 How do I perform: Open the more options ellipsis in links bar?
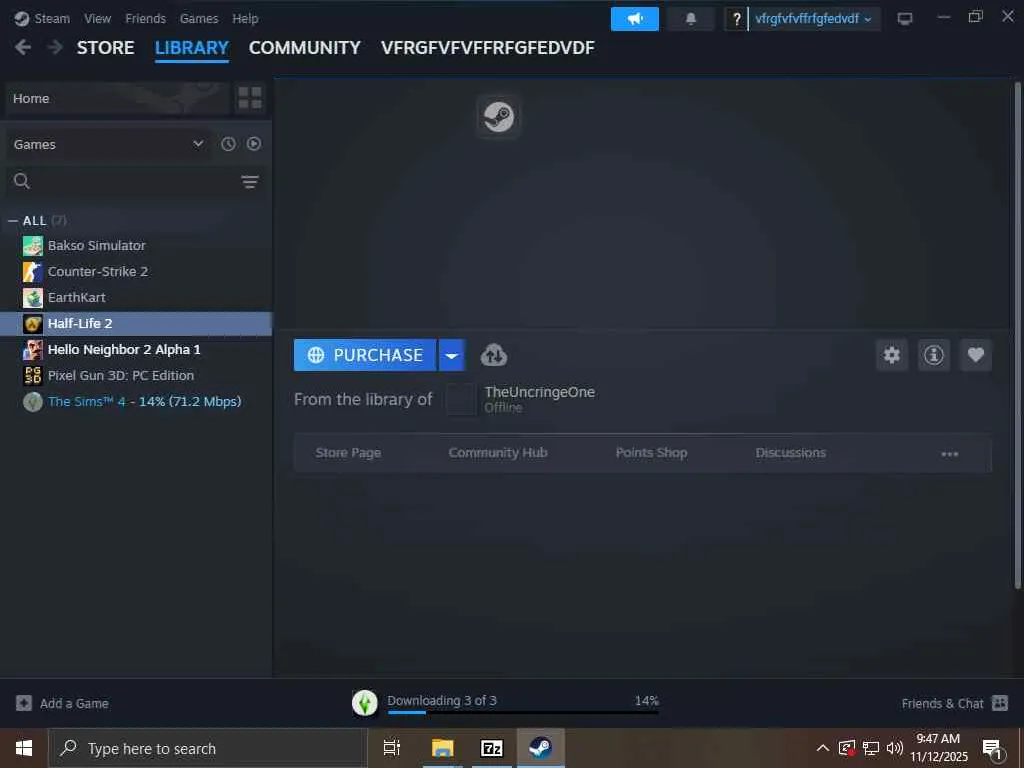950,453
